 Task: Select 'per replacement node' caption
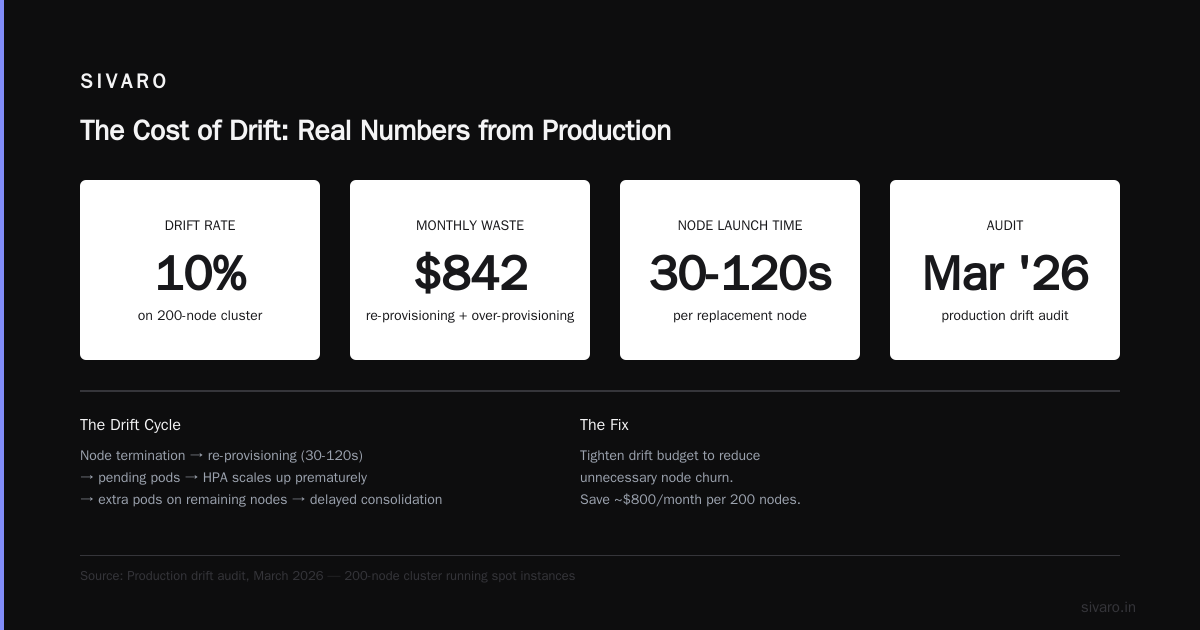(740, 316)
